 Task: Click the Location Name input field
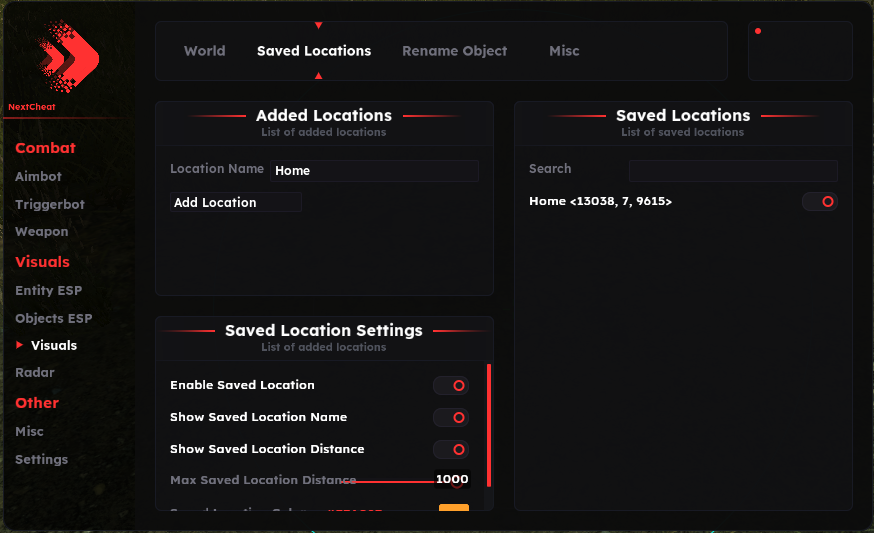[x=374, y=171]
